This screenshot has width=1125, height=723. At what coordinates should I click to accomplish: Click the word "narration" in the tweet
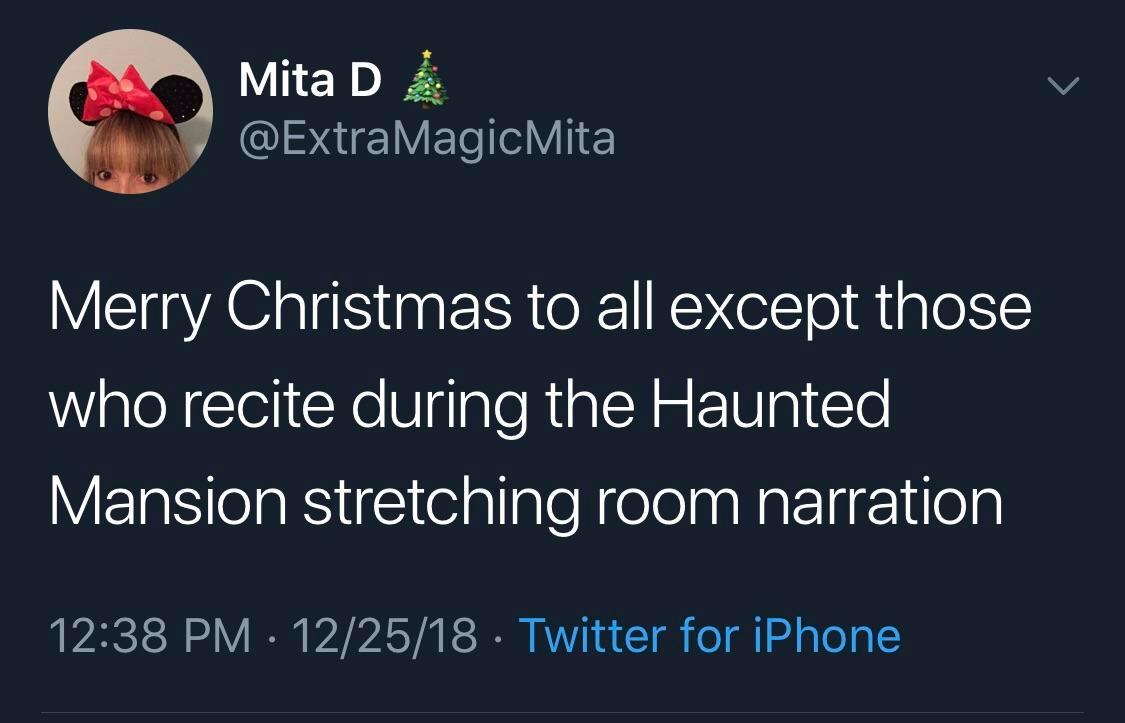tap(878, 501)
